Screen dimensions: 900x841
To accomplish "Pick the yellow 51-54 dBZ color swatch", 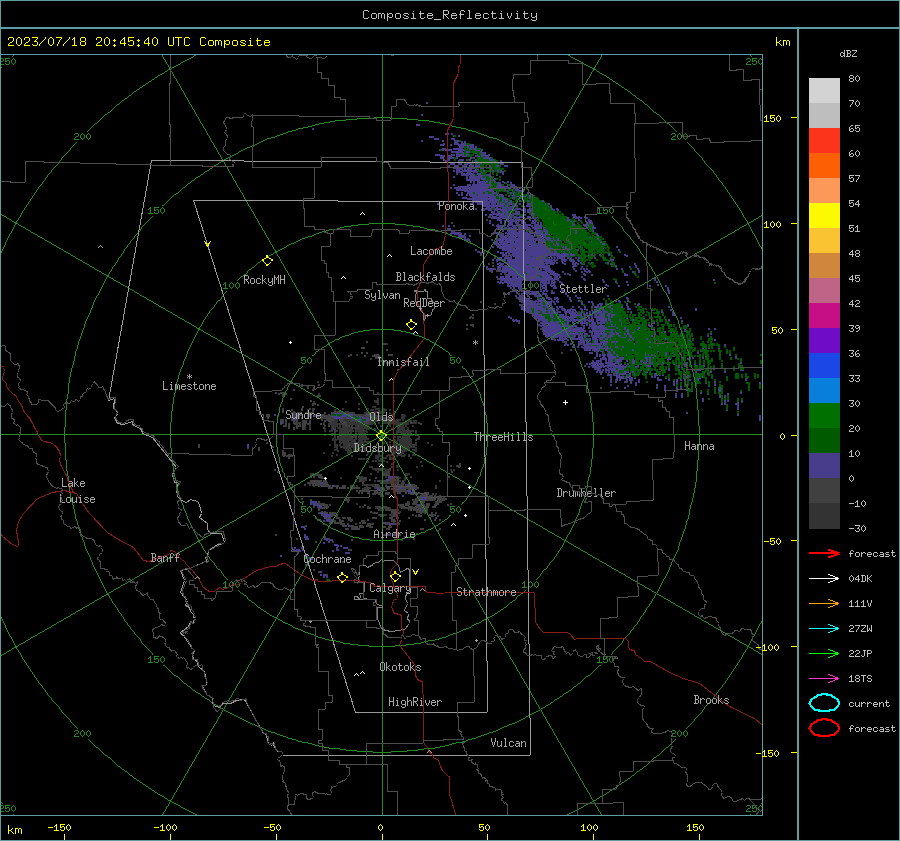I will (x=824, y=215).
